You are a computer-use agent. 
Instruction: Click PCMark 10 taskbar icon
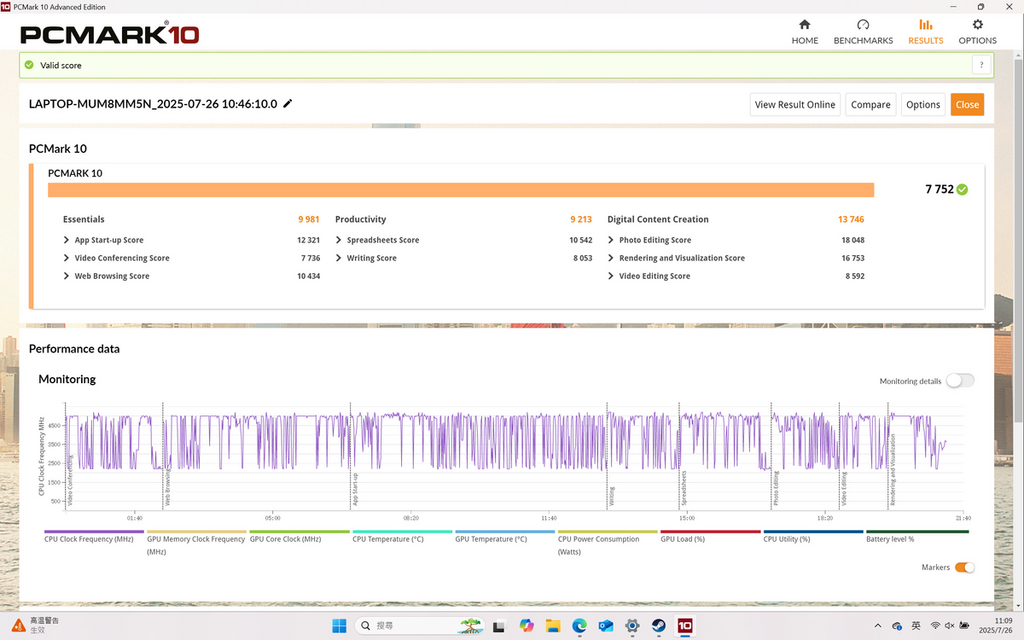click(x=684, y=626)
